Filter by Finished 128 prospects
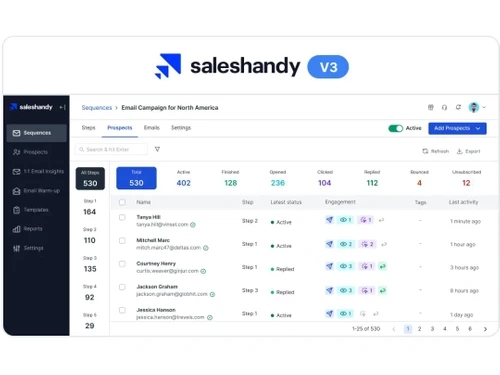The image size is (500, 375). click(x=231, y=178)
